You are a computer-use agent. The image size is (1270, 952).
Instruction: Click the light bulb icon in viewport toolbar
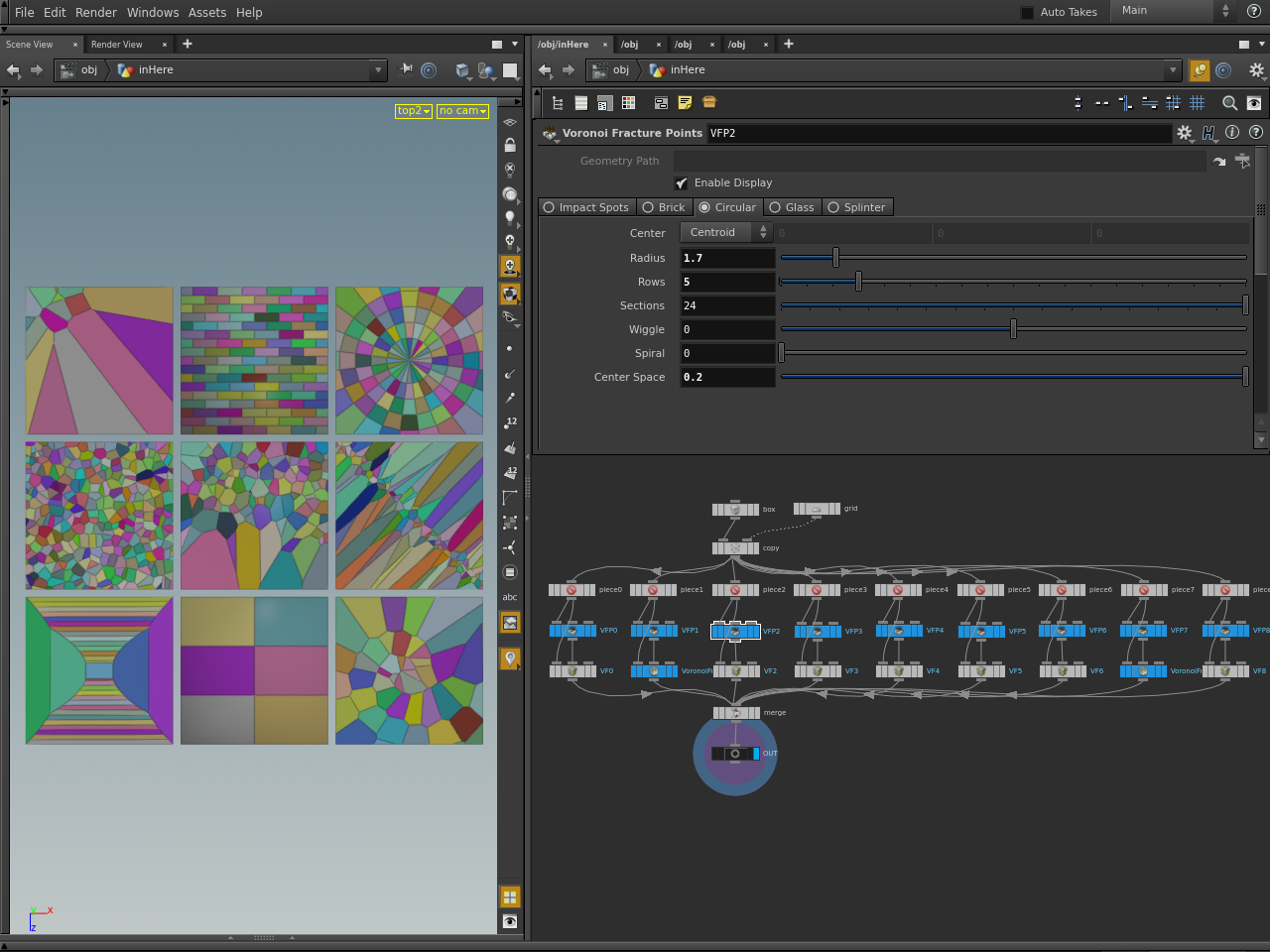(x=510, y=217)
